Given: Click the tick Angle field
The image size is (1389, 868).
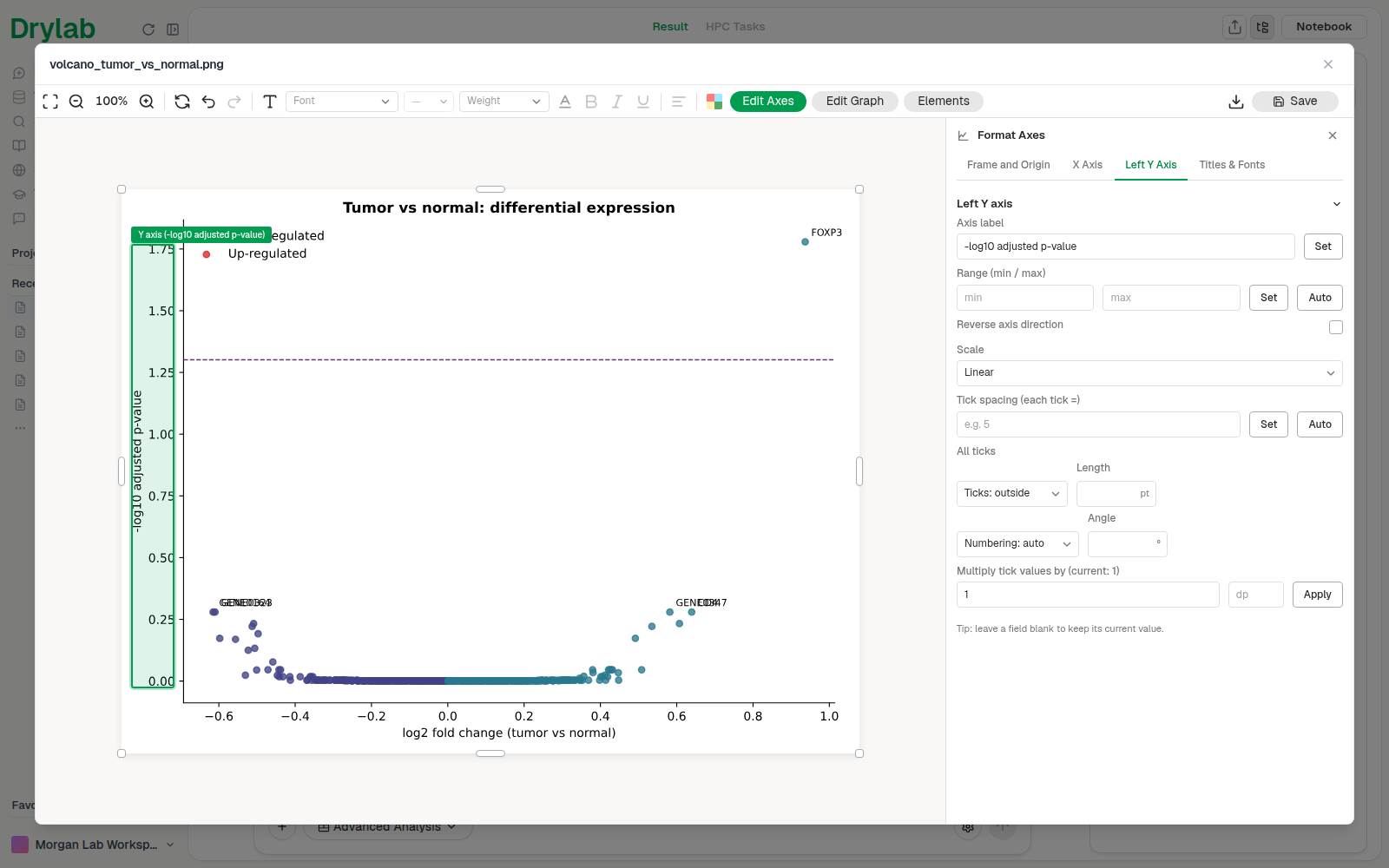Looking at the screenshot, I should click(x=1128, y=544).
